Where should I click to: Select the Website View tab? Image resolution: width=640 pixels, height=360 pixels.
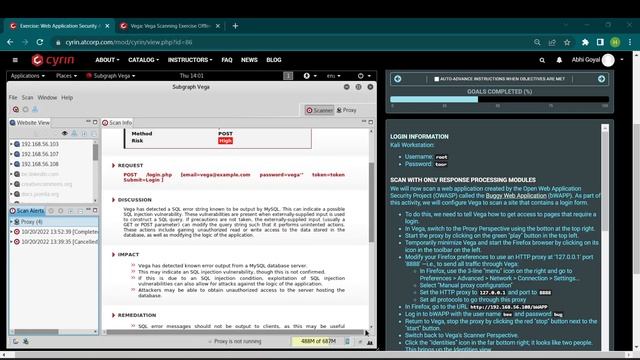click(x=30, y=122)
